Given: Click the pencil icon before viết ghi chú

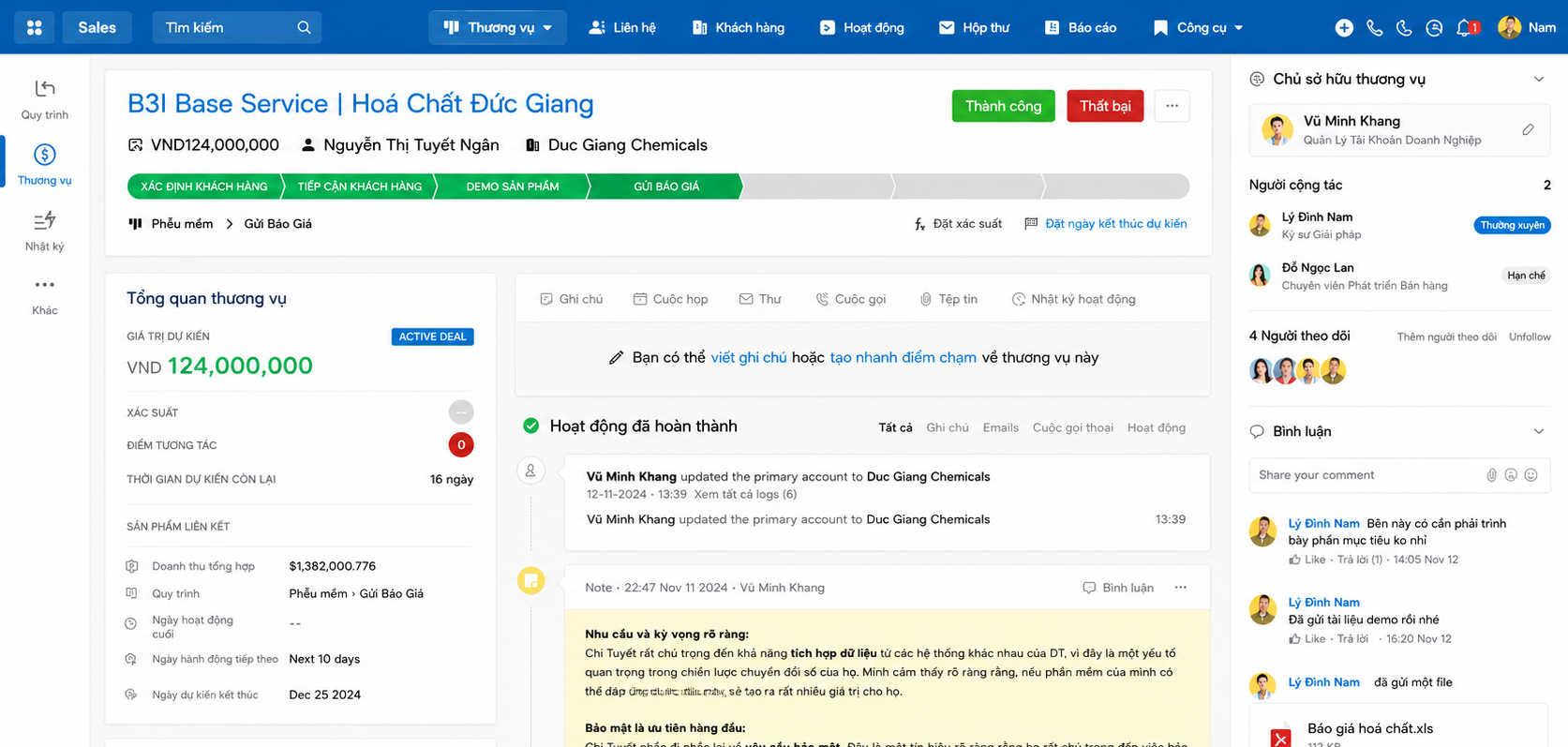Looking at the screenshot, I should pyautogui.click(x=616, y=358).
